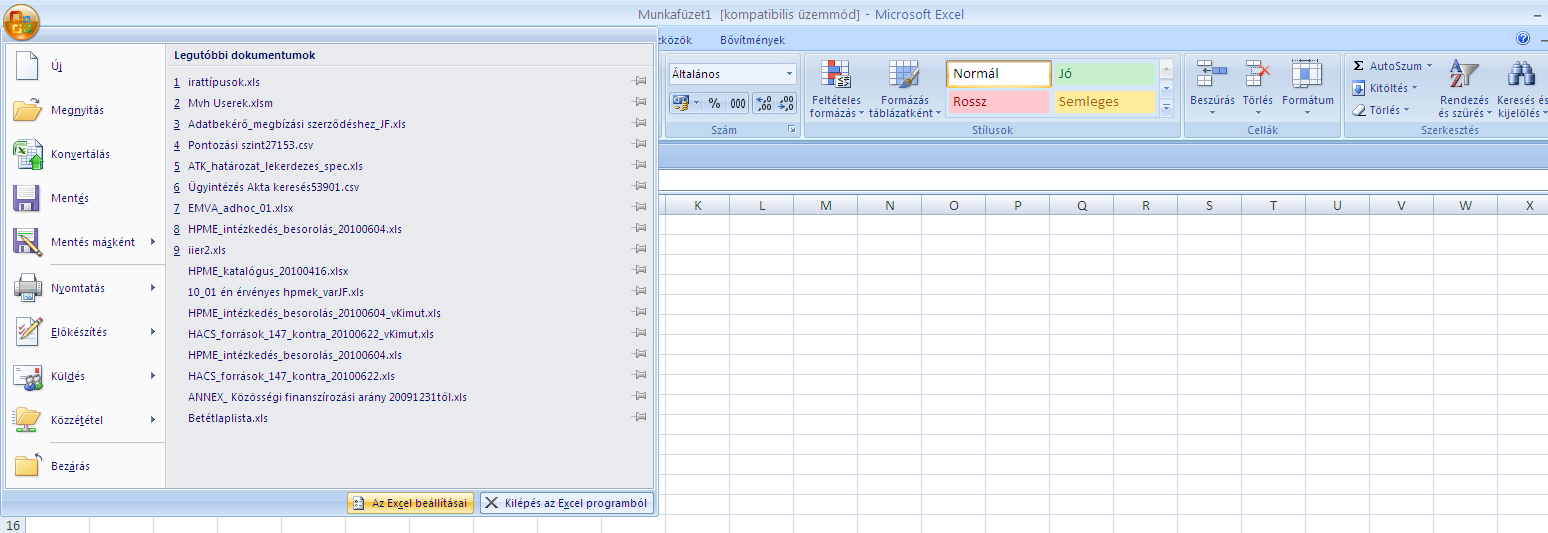Image resolution: width=1548 pixels, height=533 pixels.
Task: Open the Általános number format dropdown
Action: click(789, 74)
